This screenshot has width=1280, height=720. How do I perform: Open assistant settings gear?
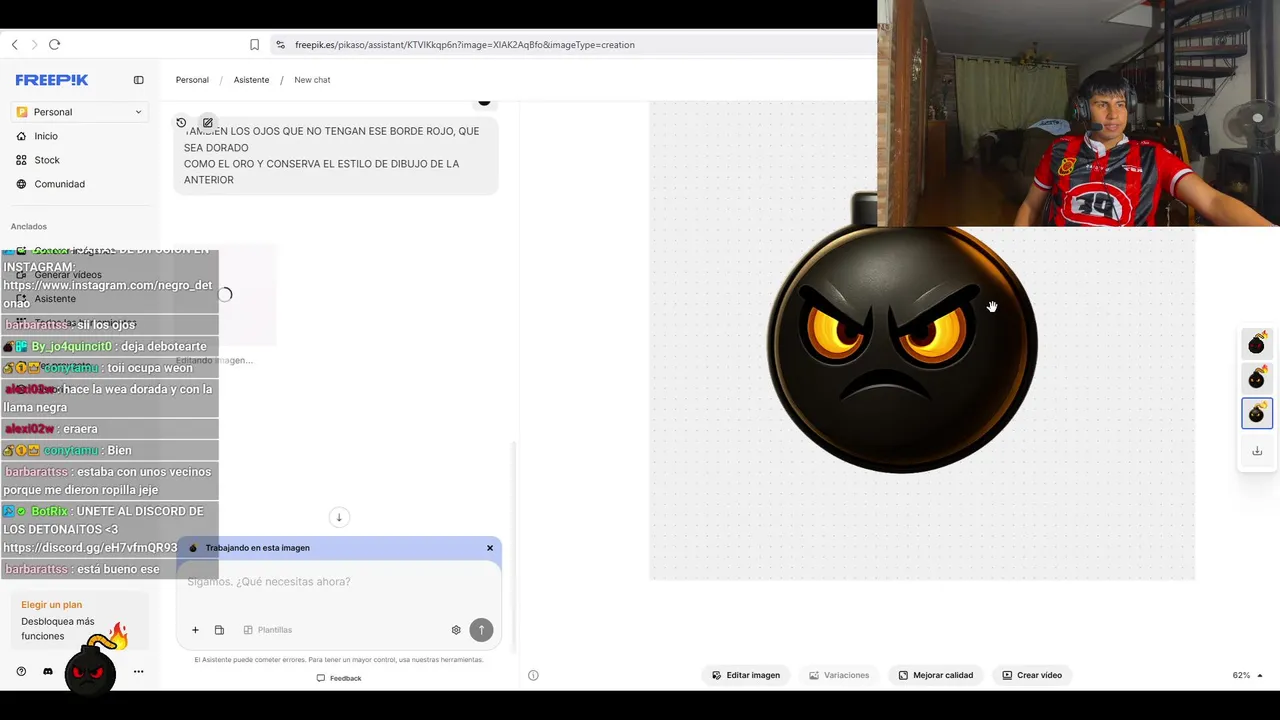[456, 630]
